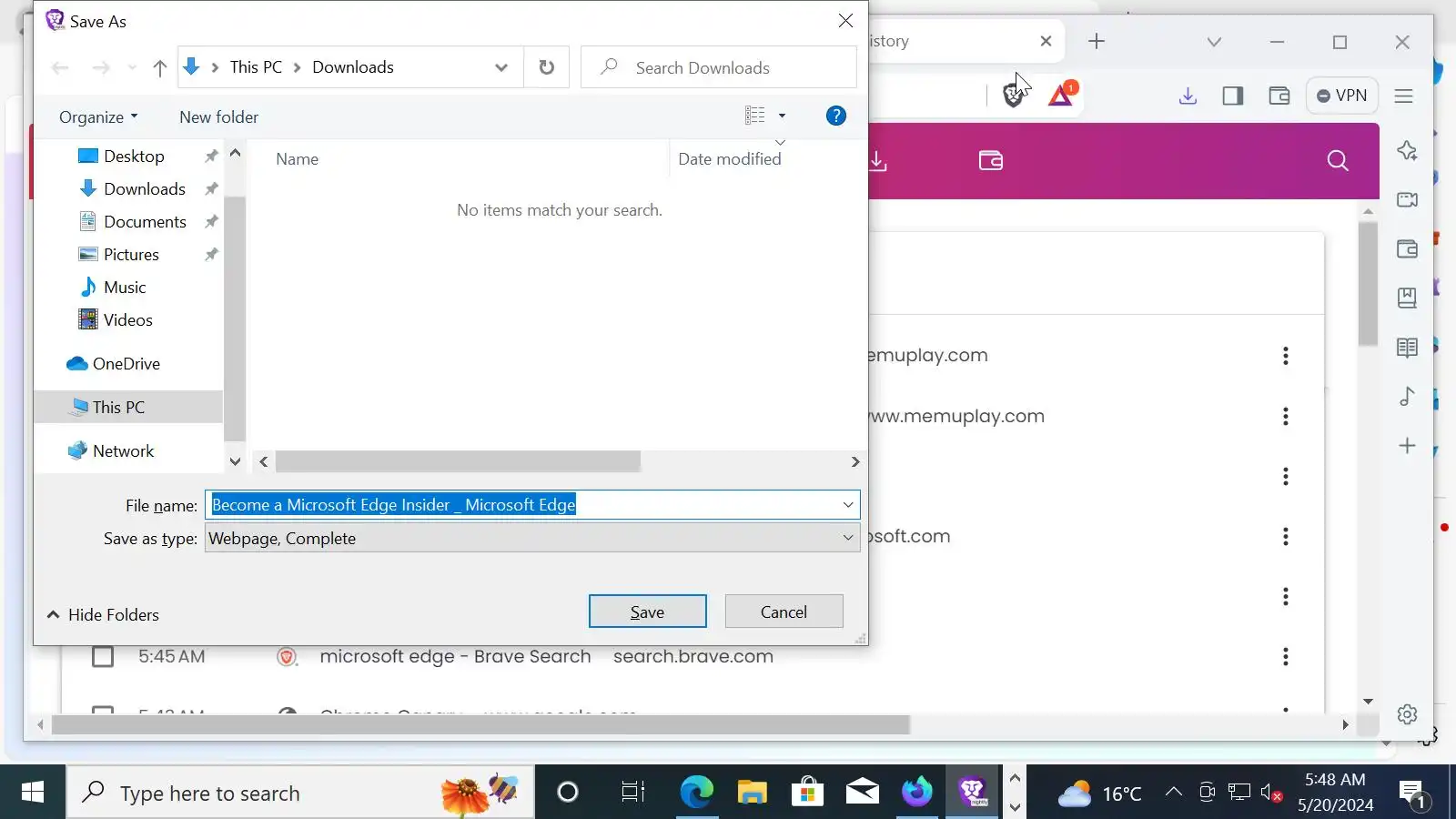Open more actions for the ww.memuplay.com entry
The width and height of the screenshot is (1456, 819).
(x=1286, y=416)
